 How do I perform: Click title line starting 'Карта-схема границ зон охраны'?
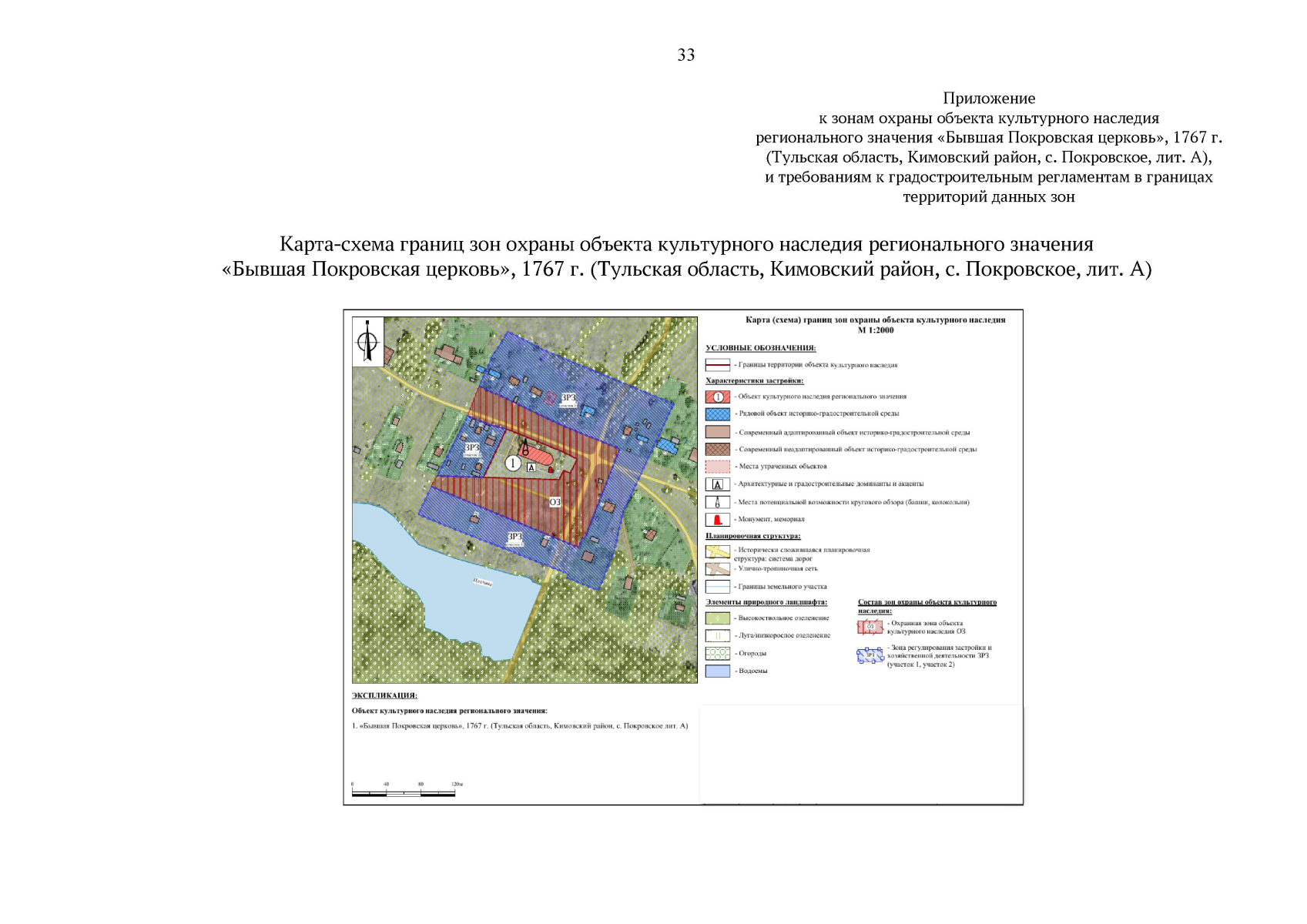pos(686,245)
